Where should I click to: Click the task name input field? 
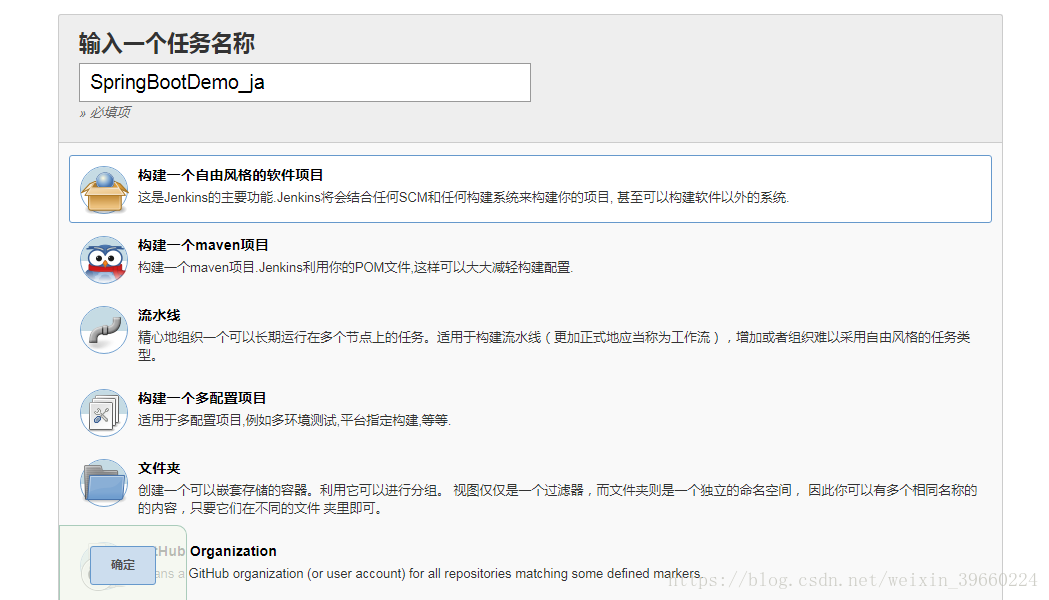click(x=304, y=82)
